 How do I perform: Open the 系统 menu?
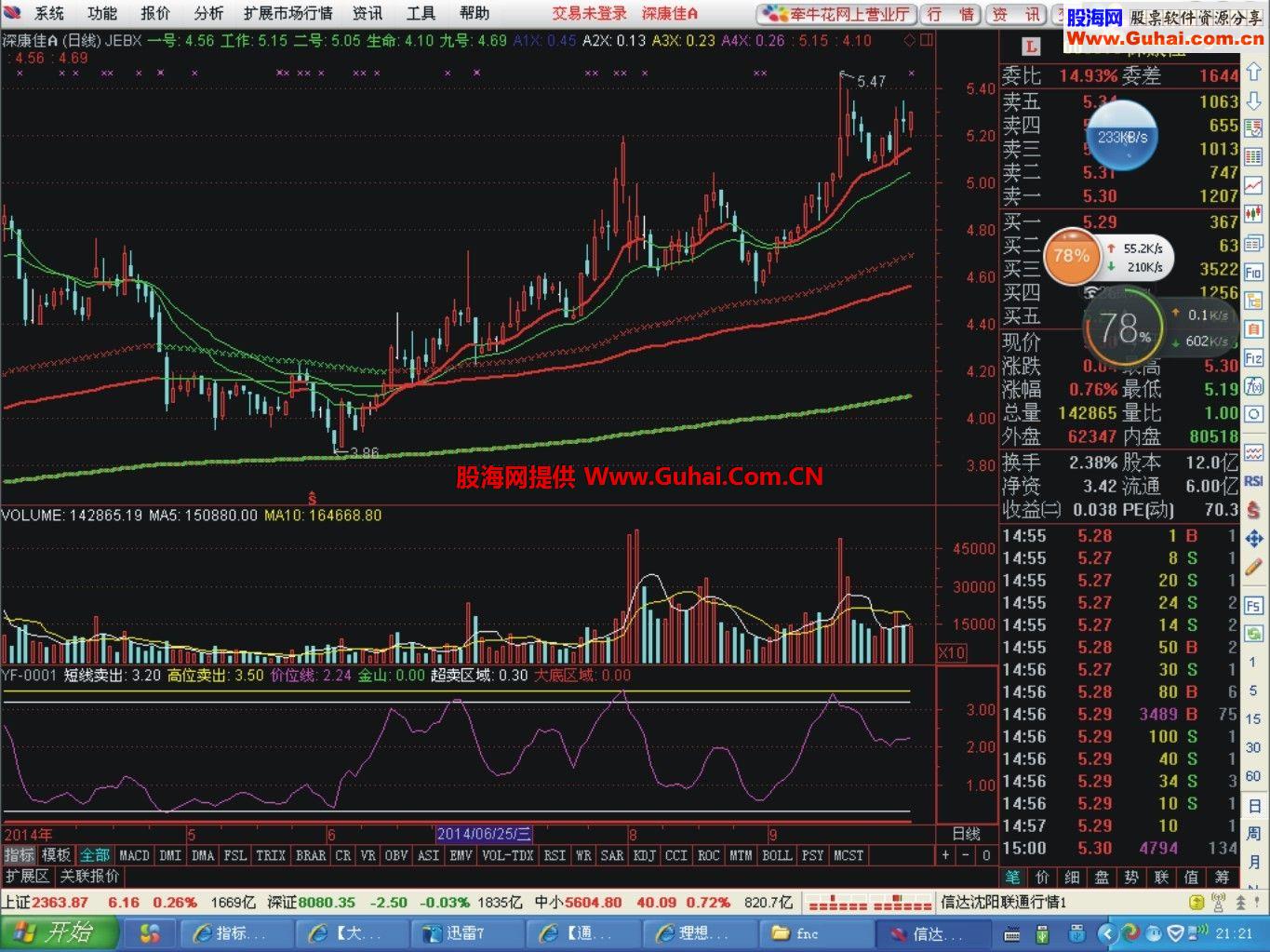[x=48, y=13]
